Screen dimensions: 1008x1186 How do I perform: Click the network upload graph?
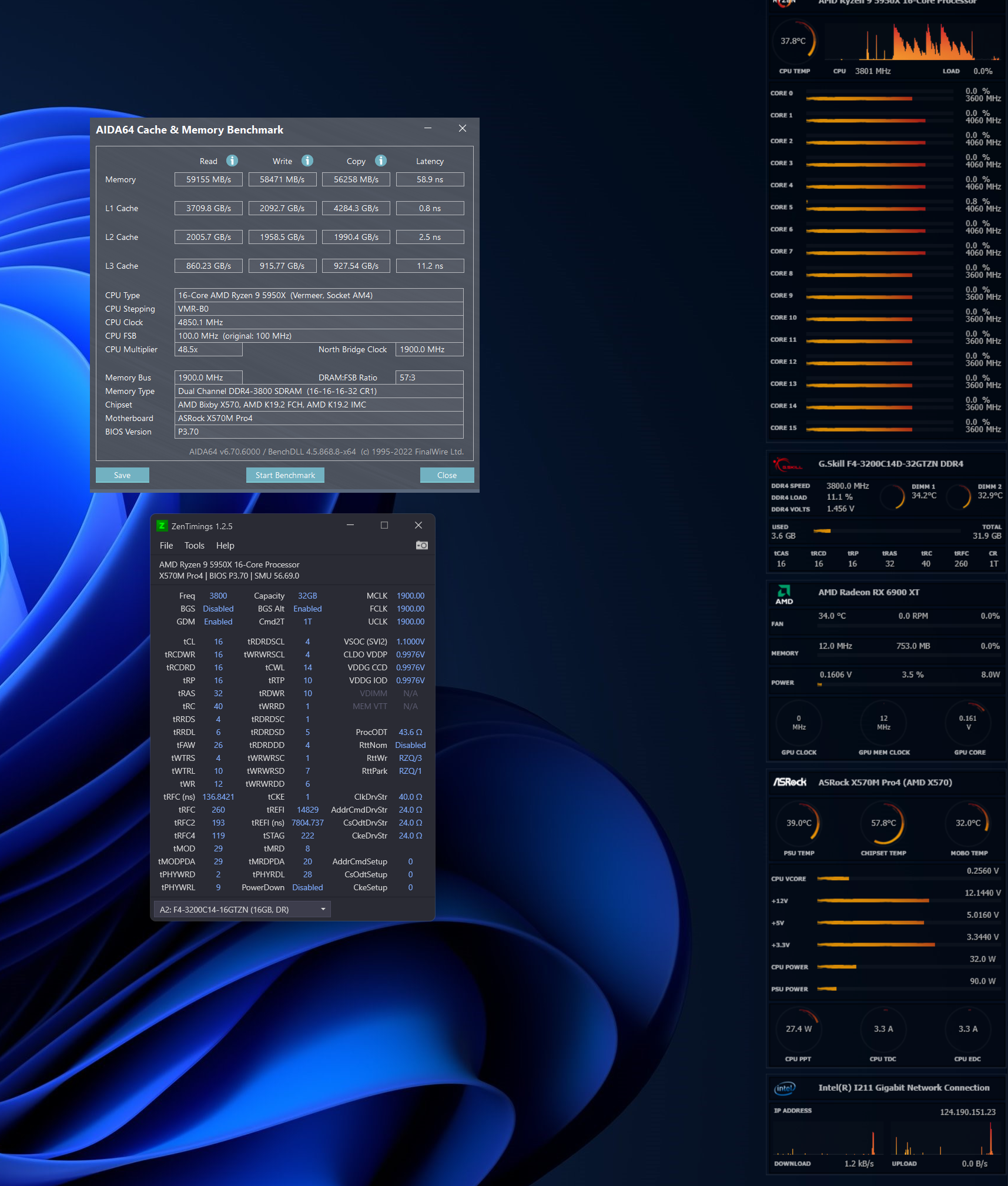click(x=945, y=1139)
